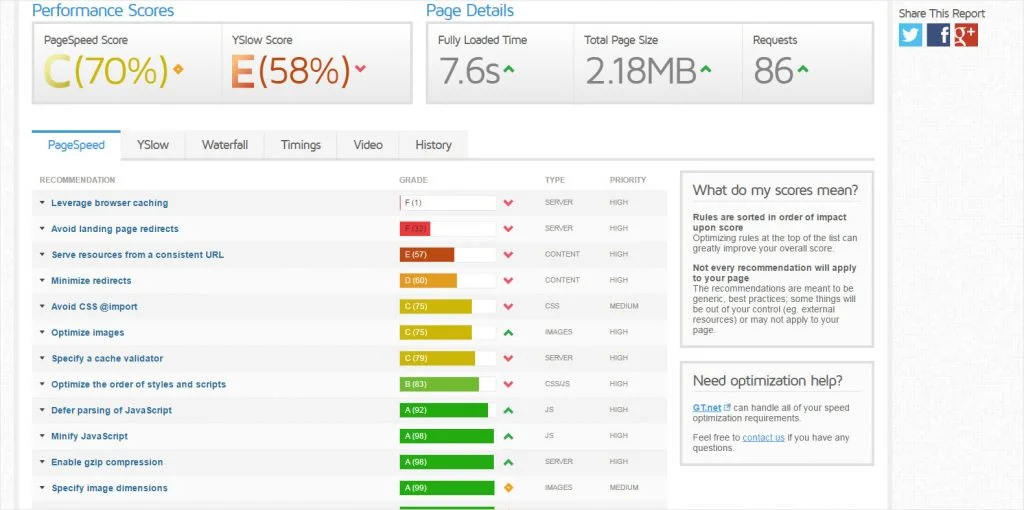This screenshot has width=1024, height=510.
Task: Click the red down arrow beside YSlow Score
Action: click(360, 68)
